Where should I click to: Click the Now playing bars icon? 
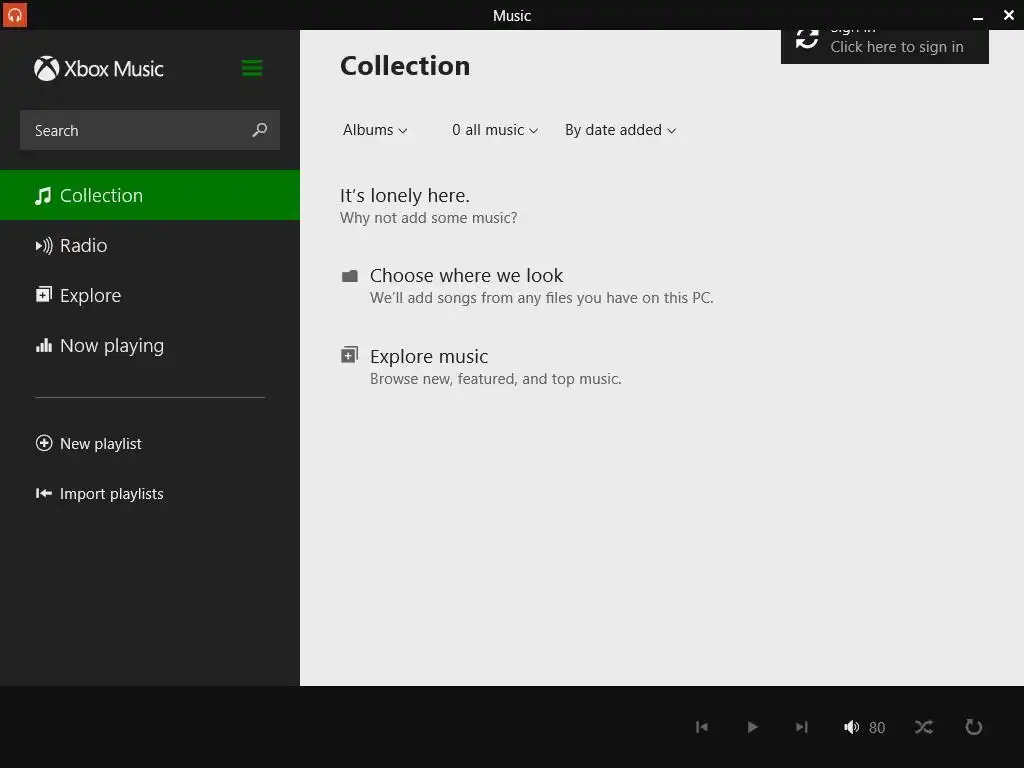coord(44,345)
